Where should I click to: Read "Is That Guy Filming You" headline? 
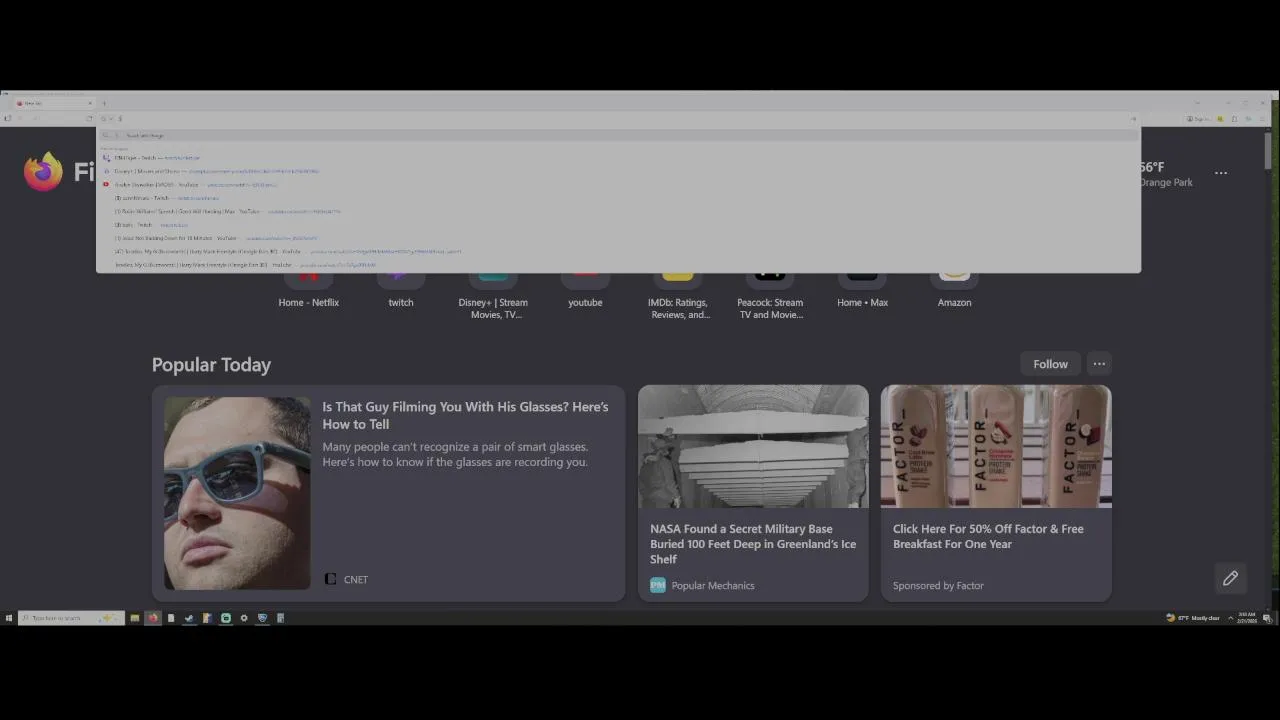tap(465, 415)
